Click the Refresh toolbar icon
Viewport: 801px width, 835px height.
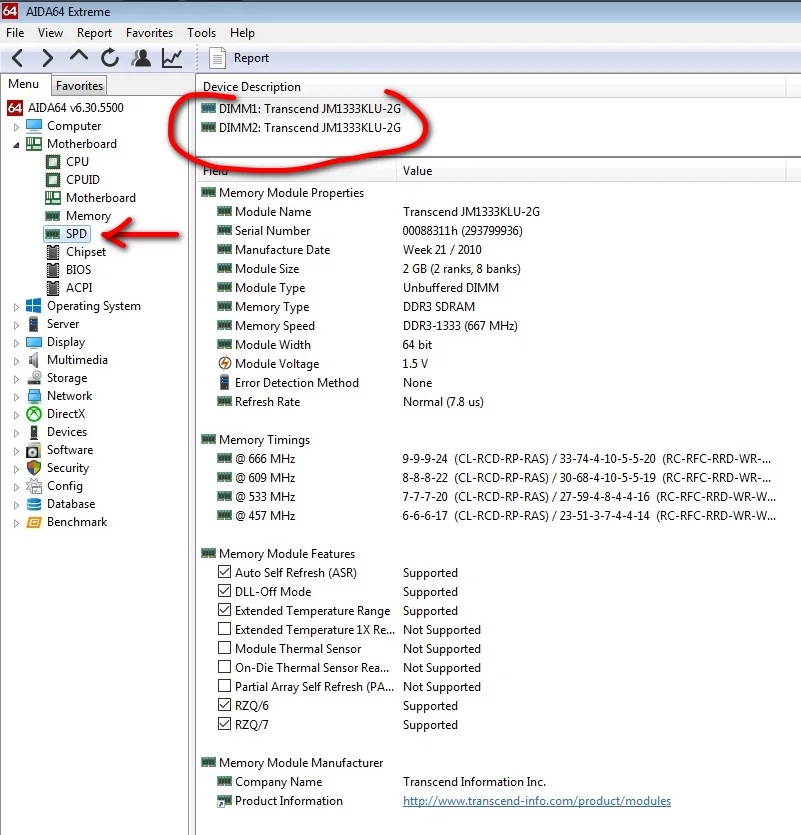click(110, 58)
